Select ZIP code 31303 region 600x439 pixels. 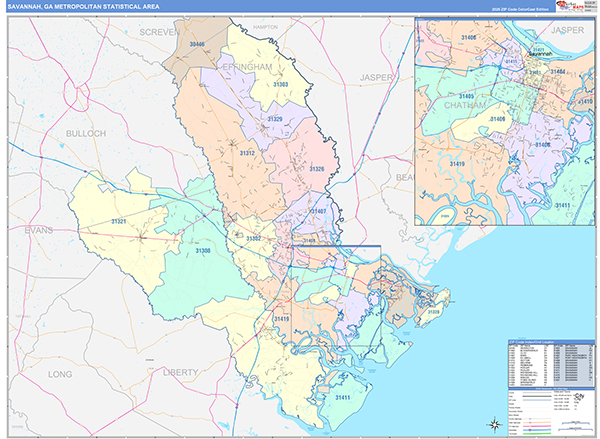(281, 84)
